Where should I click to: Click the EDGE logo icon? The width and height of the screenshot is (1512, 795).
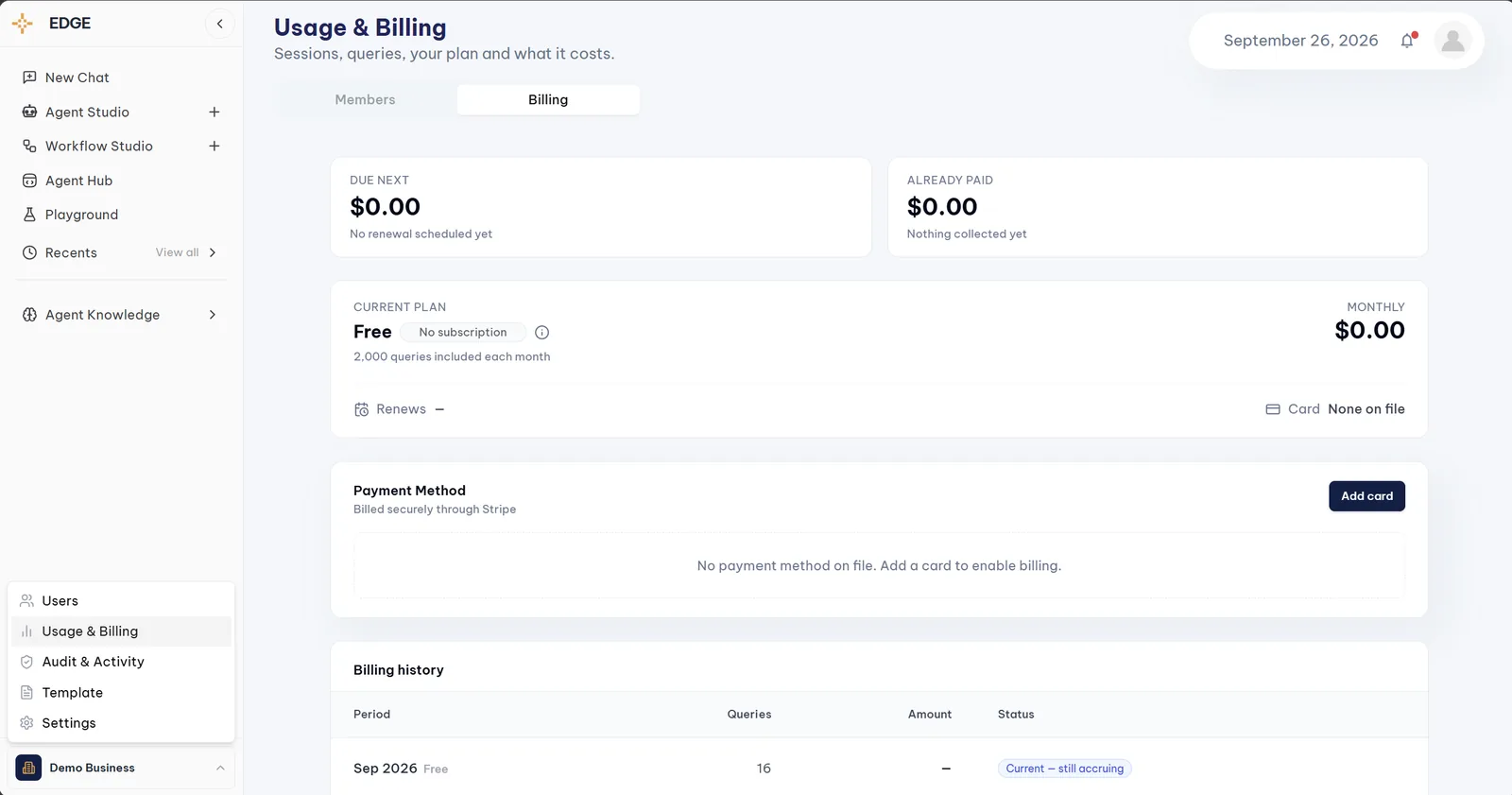23,24
